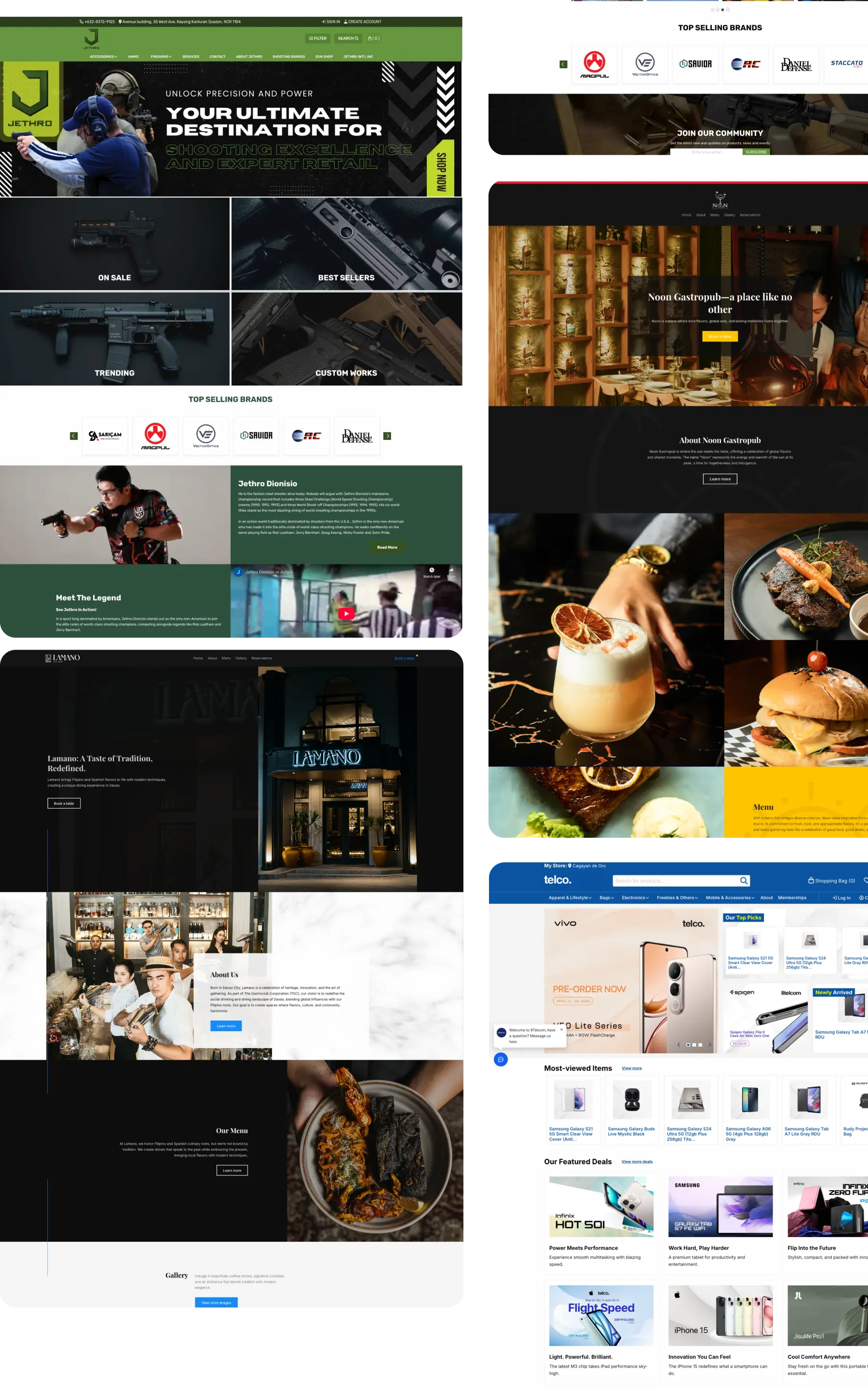This screenshot has width=868, height=1389.
Task: Click Book a table under Lamano headline
Action: [64, 803]
